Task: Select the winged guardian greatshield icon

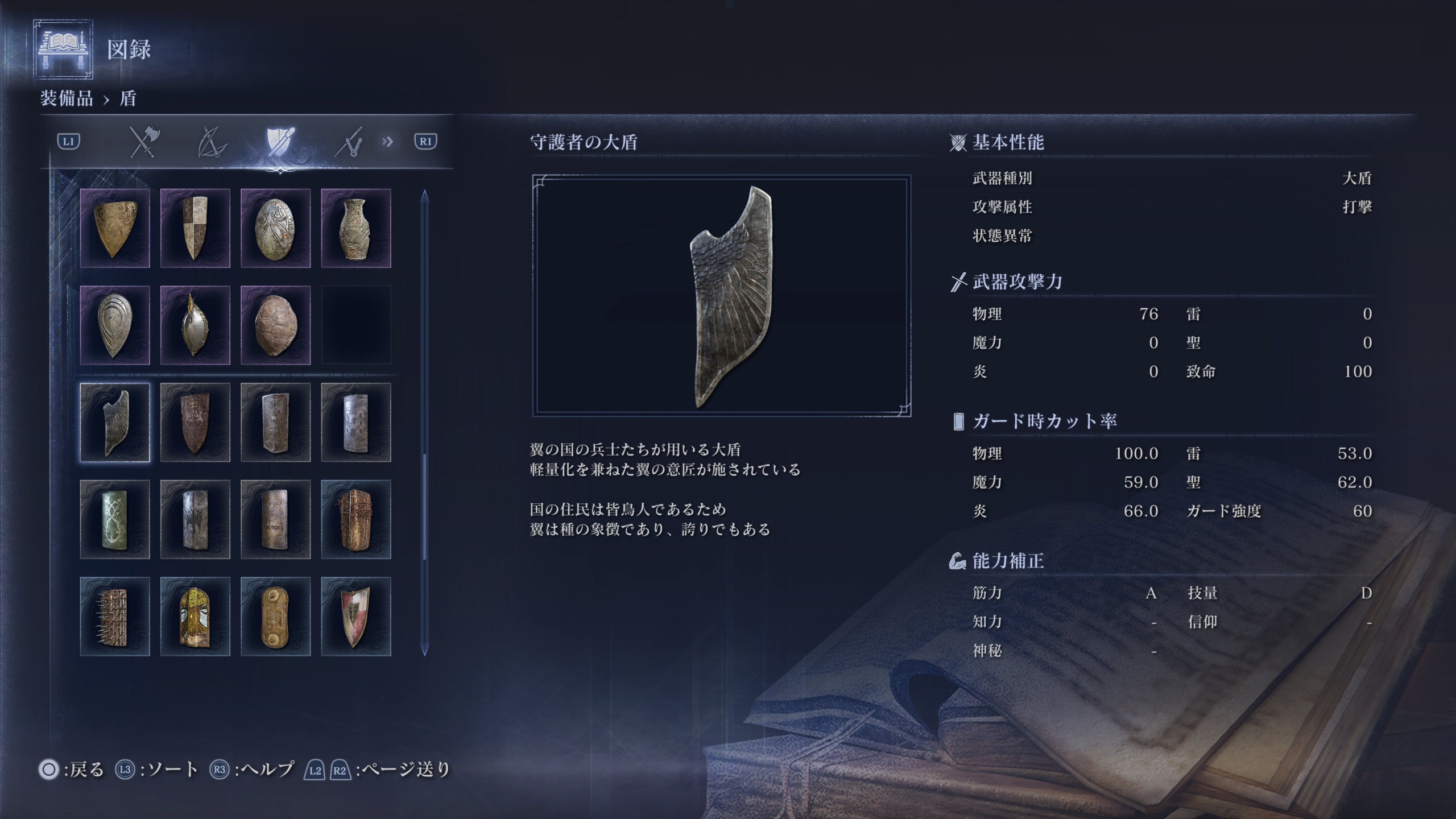Action: (115, 422)
